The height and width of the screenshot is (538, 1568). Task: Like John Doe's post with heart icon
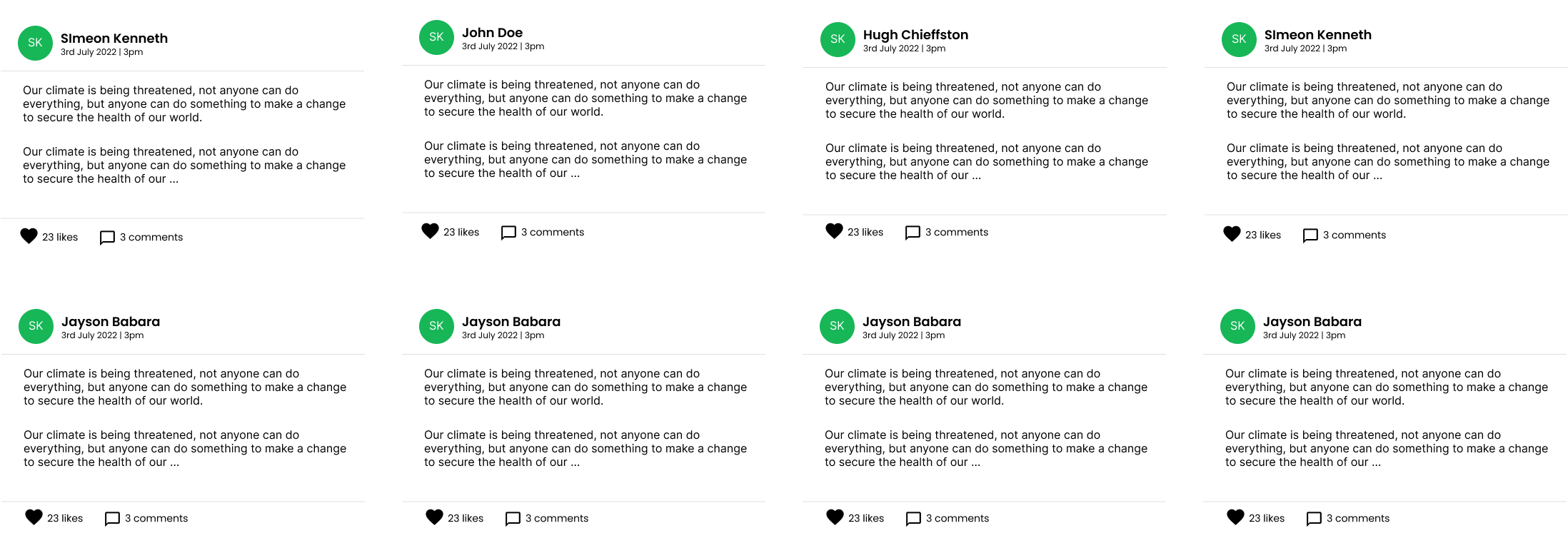coord(430,231)
